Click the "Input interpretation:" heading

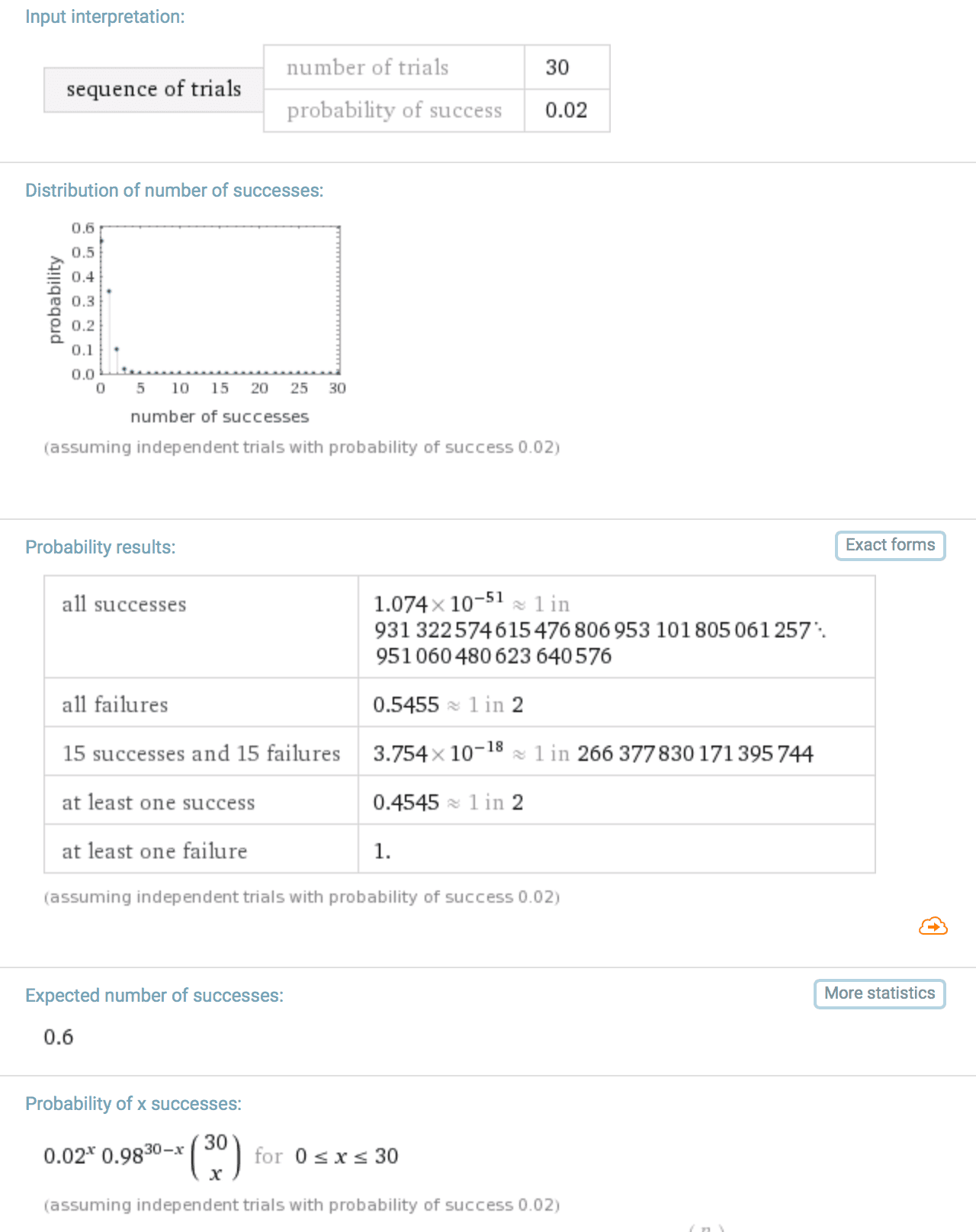[x=105, y=17]
